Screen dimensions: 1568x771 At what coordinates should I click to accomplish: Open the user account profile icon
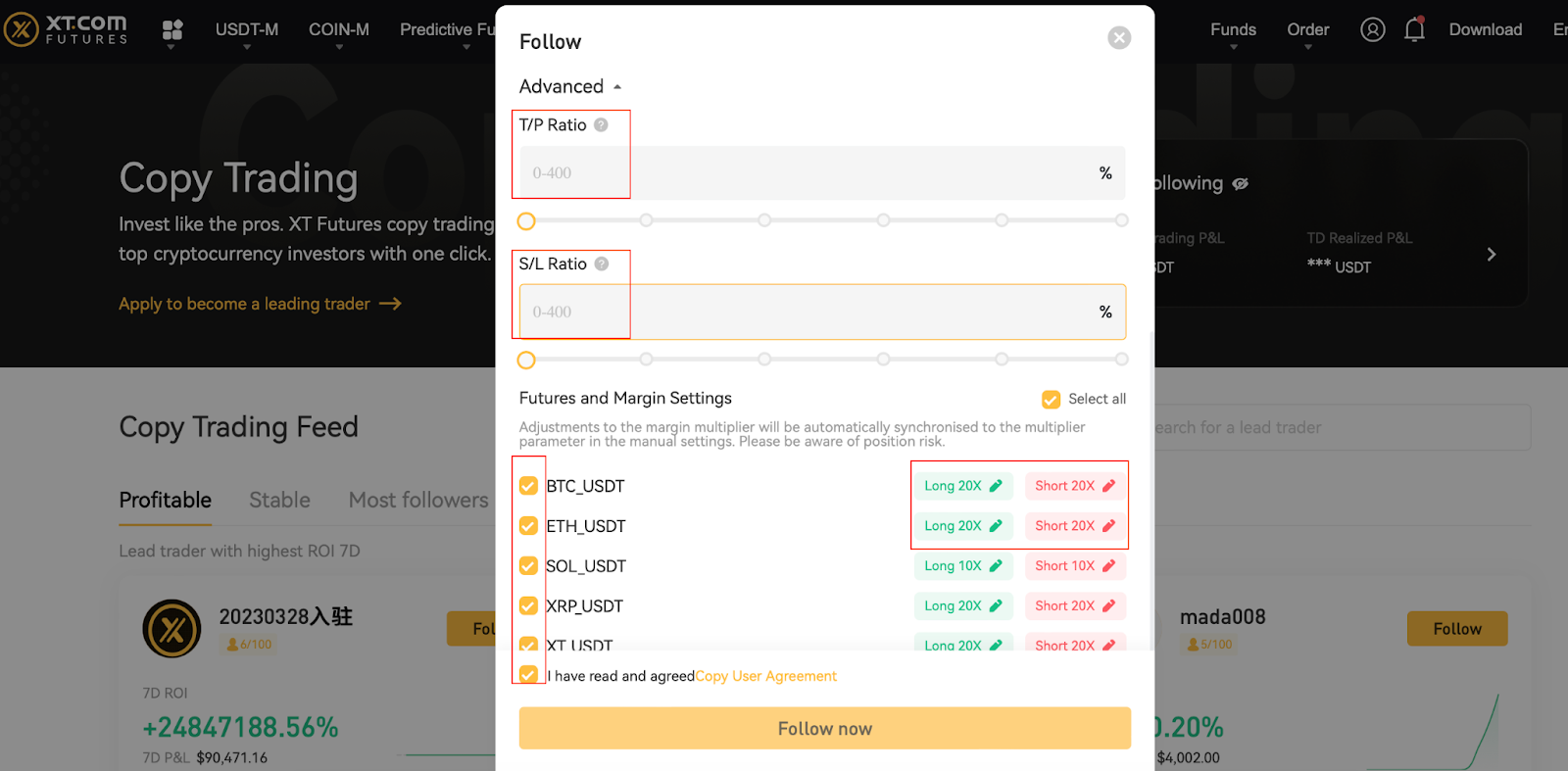click(x=1373, y=29)
